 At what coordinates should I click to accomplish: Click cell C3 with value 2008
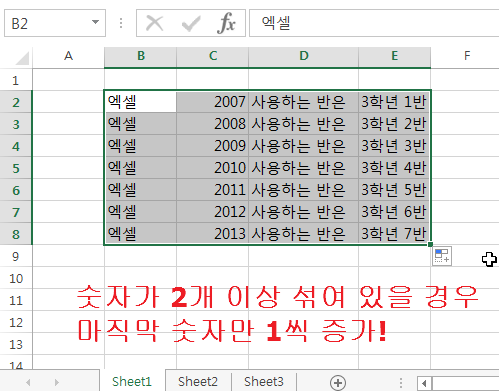coord(213,124)
